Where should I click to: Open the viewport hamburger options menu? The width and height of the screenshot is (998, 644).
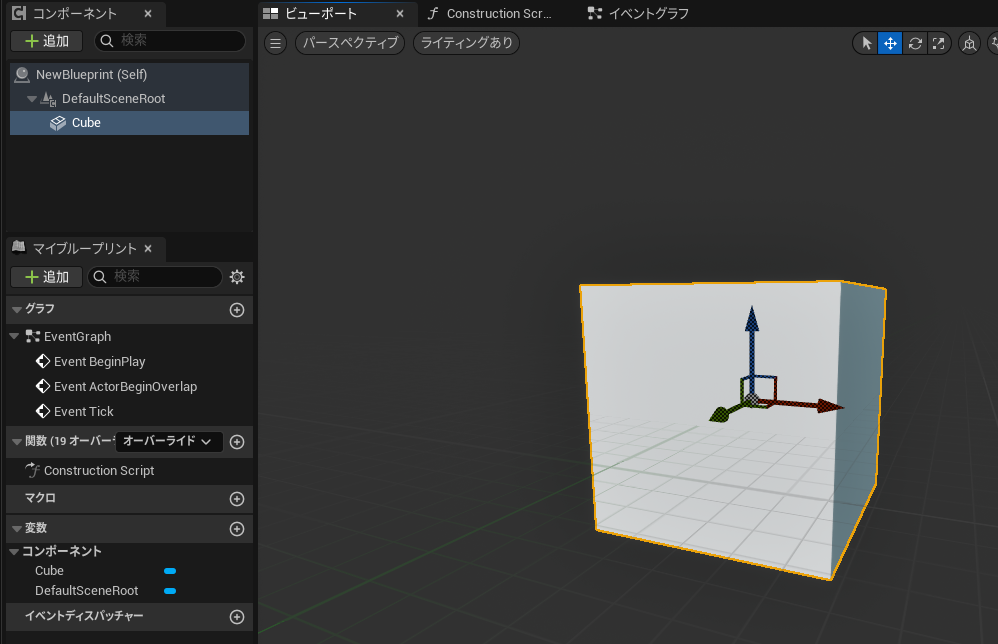277,43
